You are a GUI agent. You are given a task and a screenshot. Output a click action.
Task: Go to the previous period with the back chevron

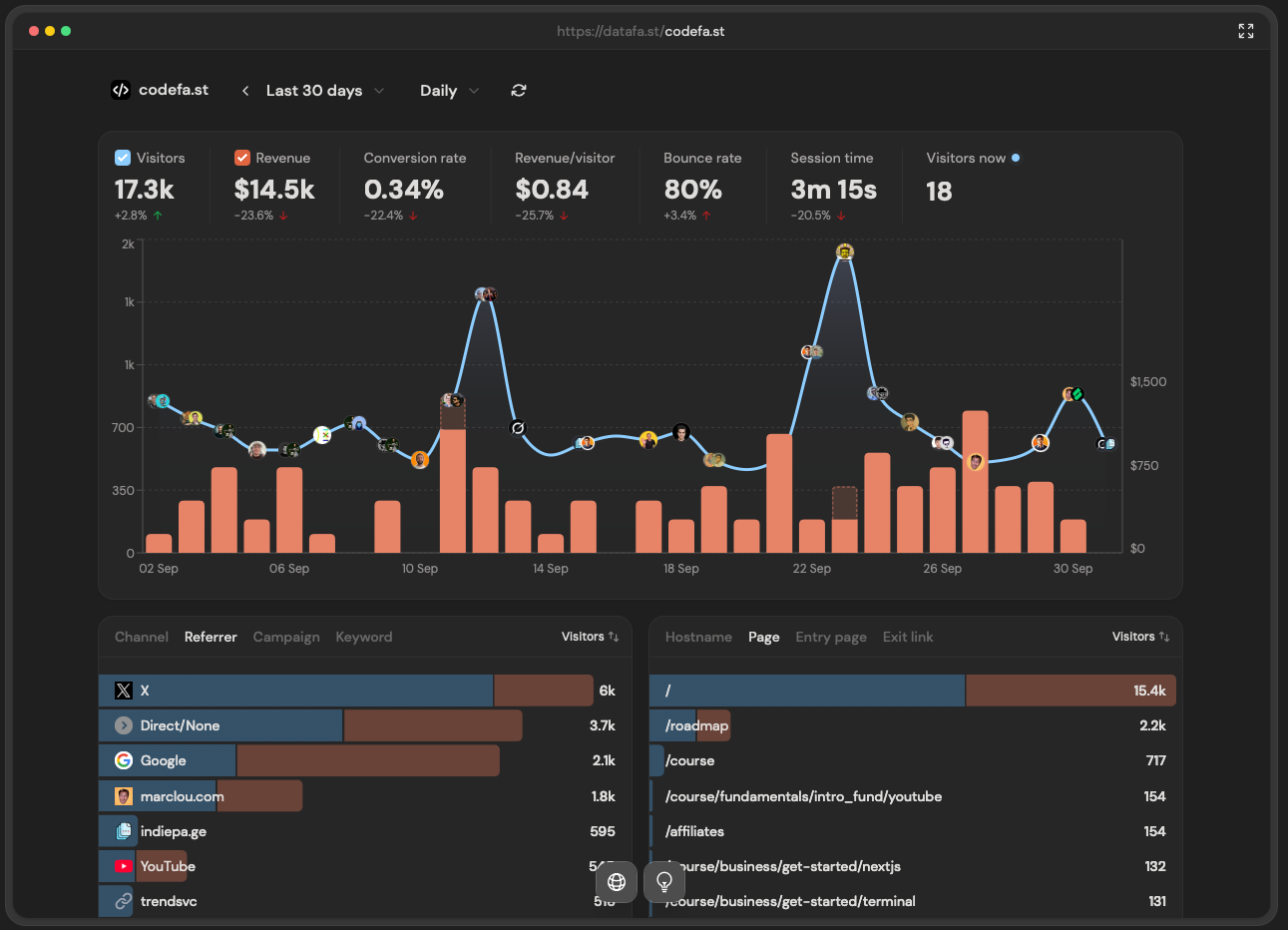tap(245, 91)
